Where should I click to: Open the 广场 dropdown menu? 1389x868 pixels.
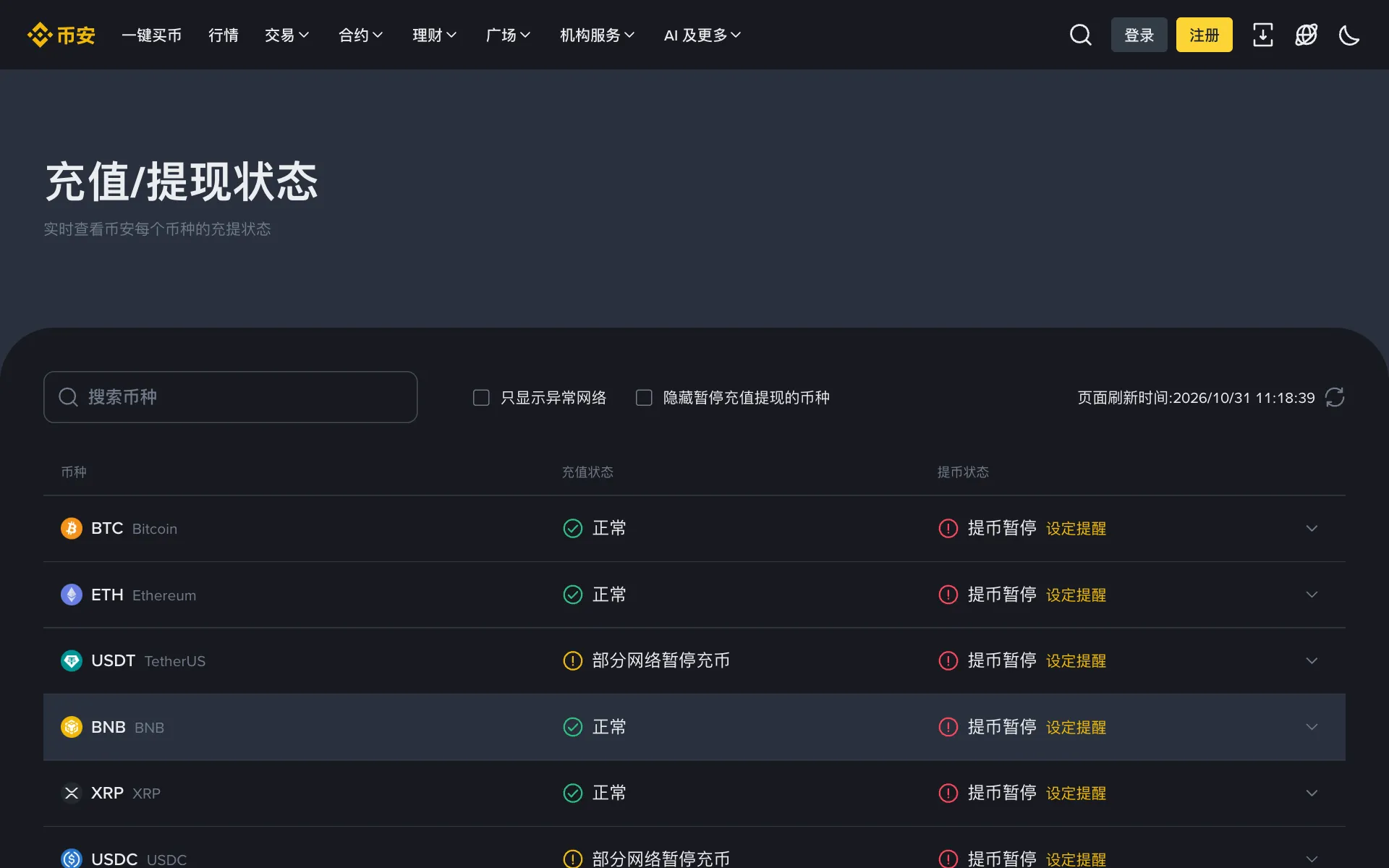click(509, 35)
